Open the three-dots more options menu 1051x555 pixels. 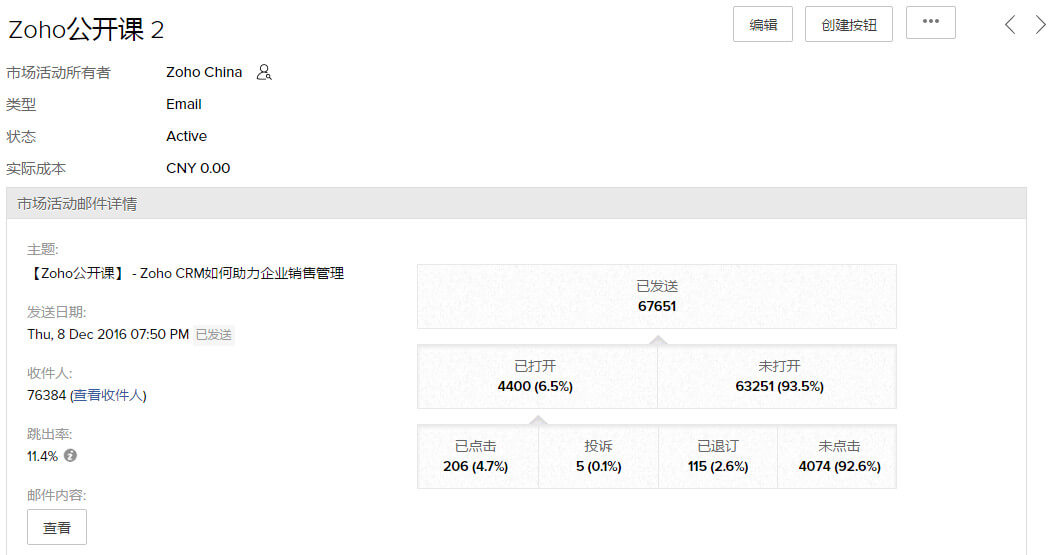click(930, 22)
